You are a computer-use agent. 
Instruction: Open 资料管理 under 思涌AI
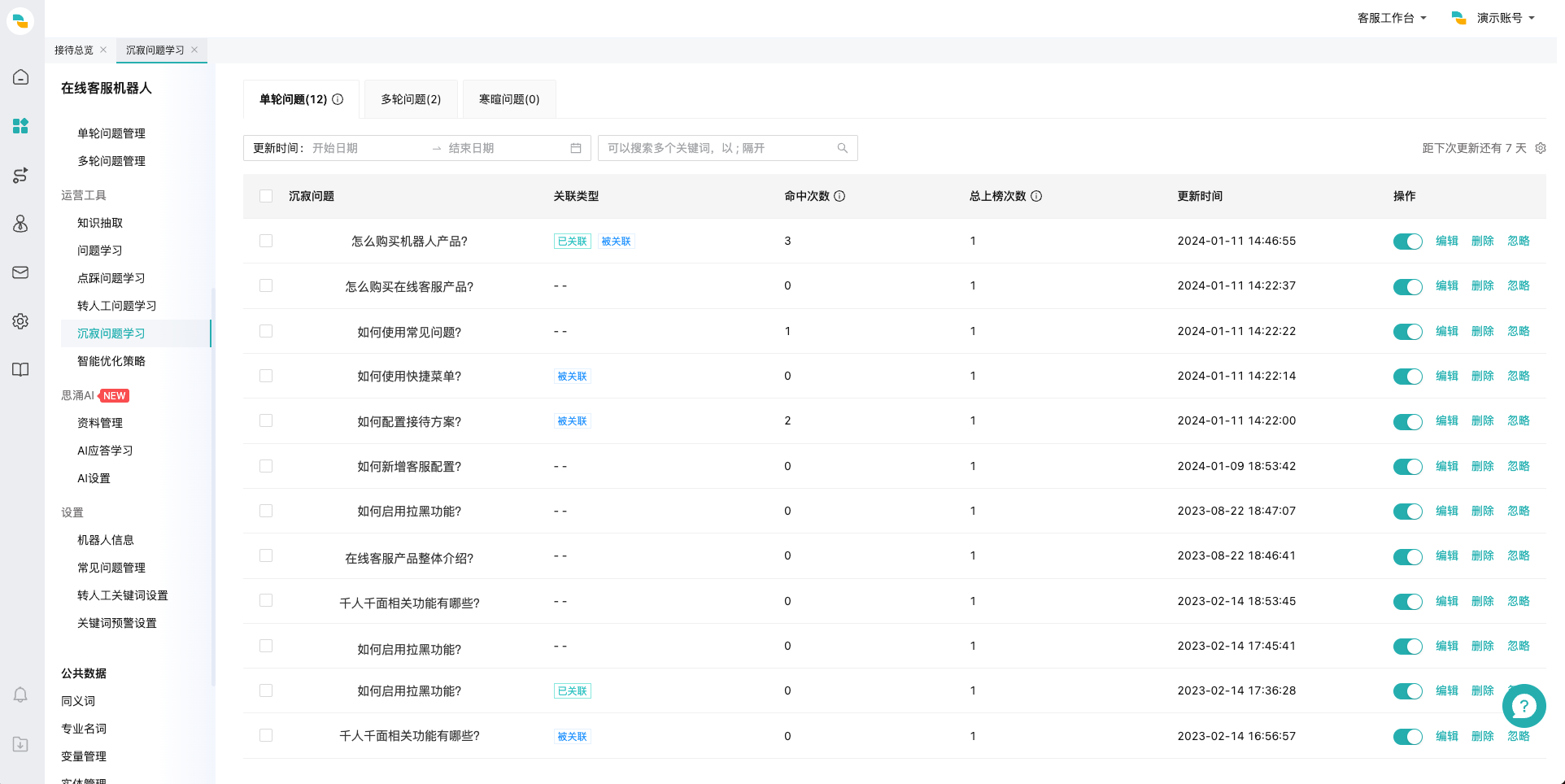tap(100, 423)
